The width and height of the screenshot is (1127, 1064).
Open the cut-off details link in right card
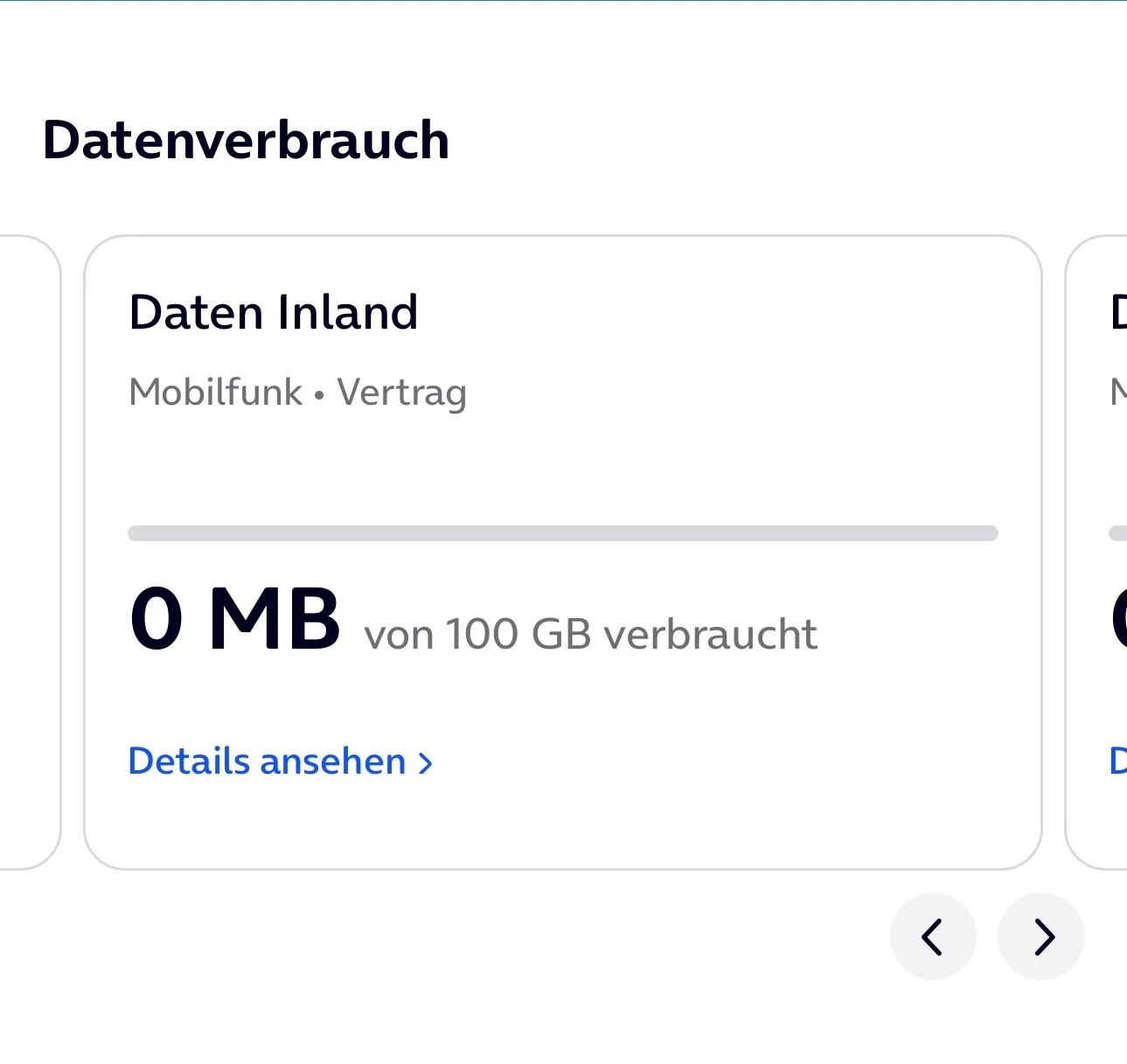(x=1117, y=761)
